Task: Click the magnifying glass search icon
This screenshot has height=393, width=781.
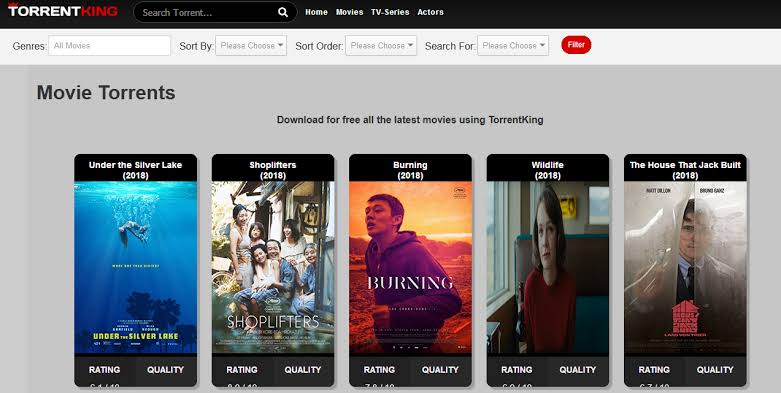Action: (283, 12)
